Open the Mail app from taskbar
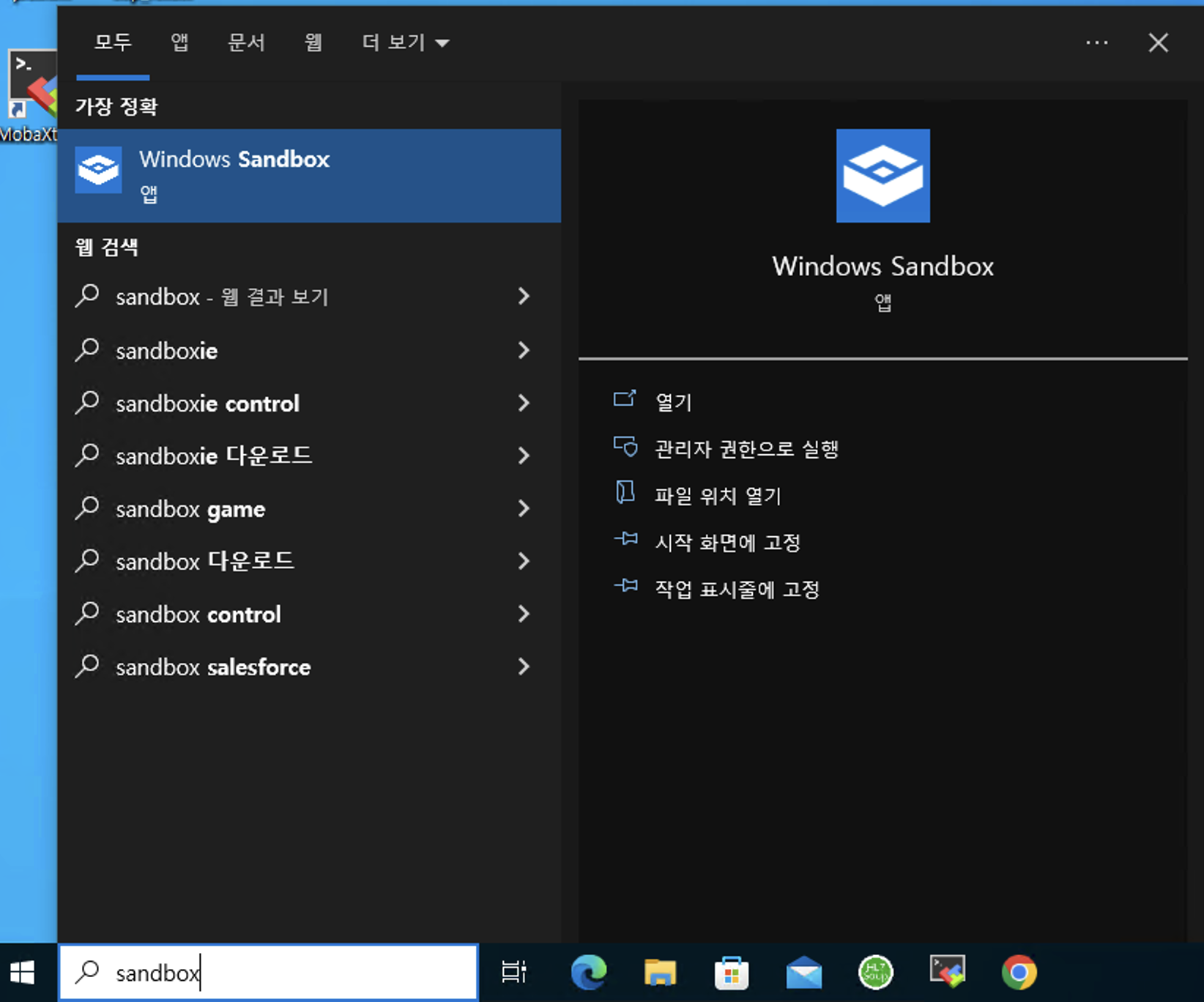The height and width of the screenshot is (1002, 1204). tap(803, 973)
